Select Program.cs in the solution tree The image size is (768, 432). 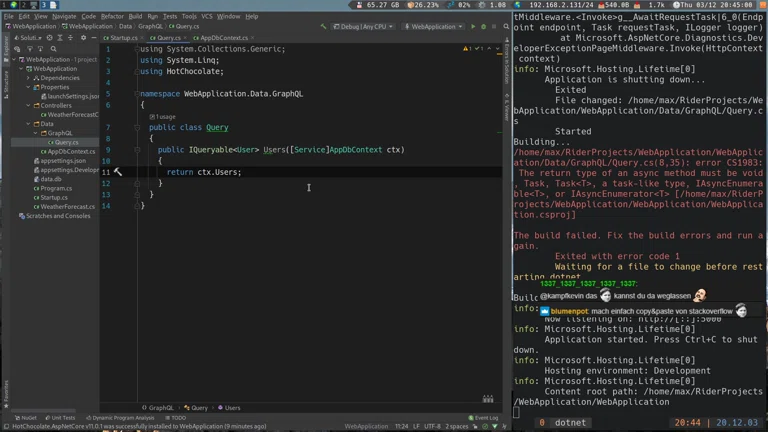tap(53, 188)
